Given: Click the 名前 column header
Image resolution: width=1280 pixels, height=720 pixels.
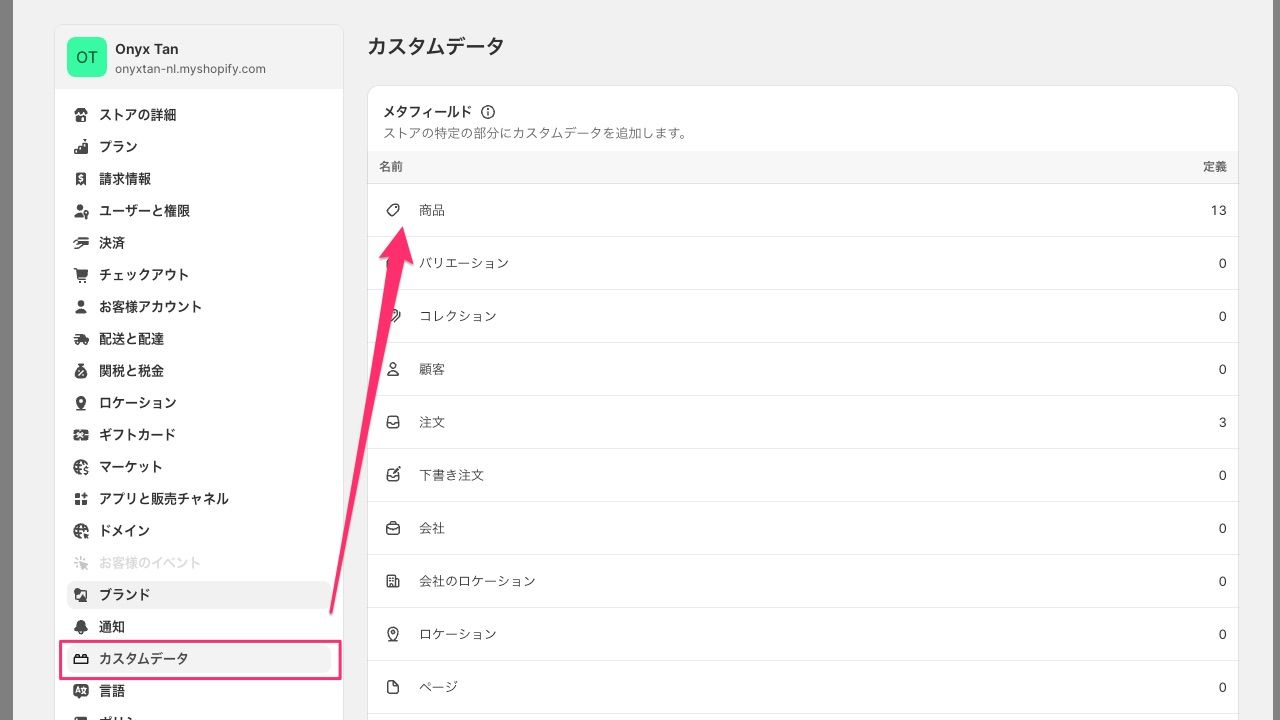Looking at the screenshot, I should [x=391, y=167].
